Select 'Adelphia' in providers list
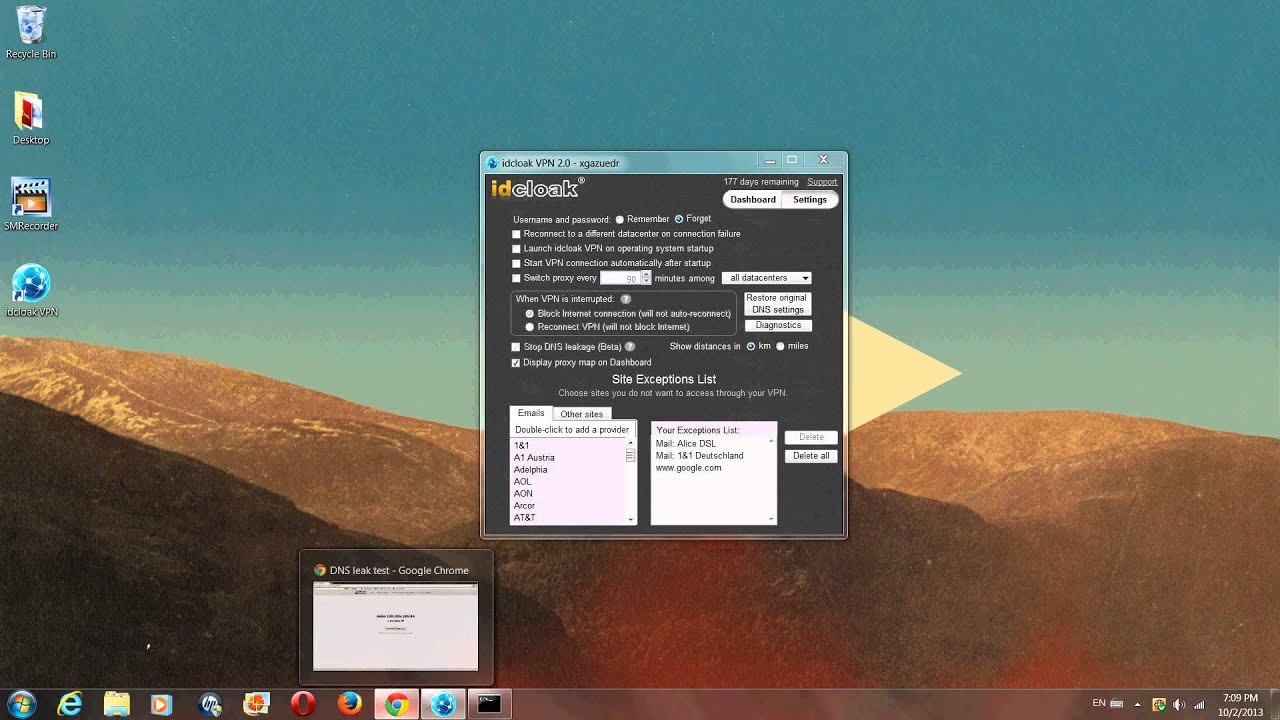Screen dimensions: 1280x720 tap(530, 470)
